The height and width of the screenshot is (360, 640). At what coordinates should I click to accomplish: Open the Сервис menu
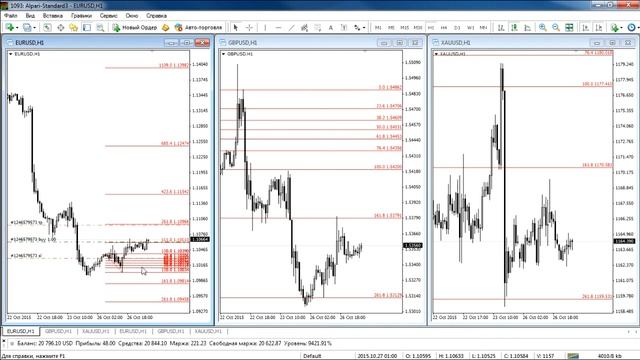109,16
